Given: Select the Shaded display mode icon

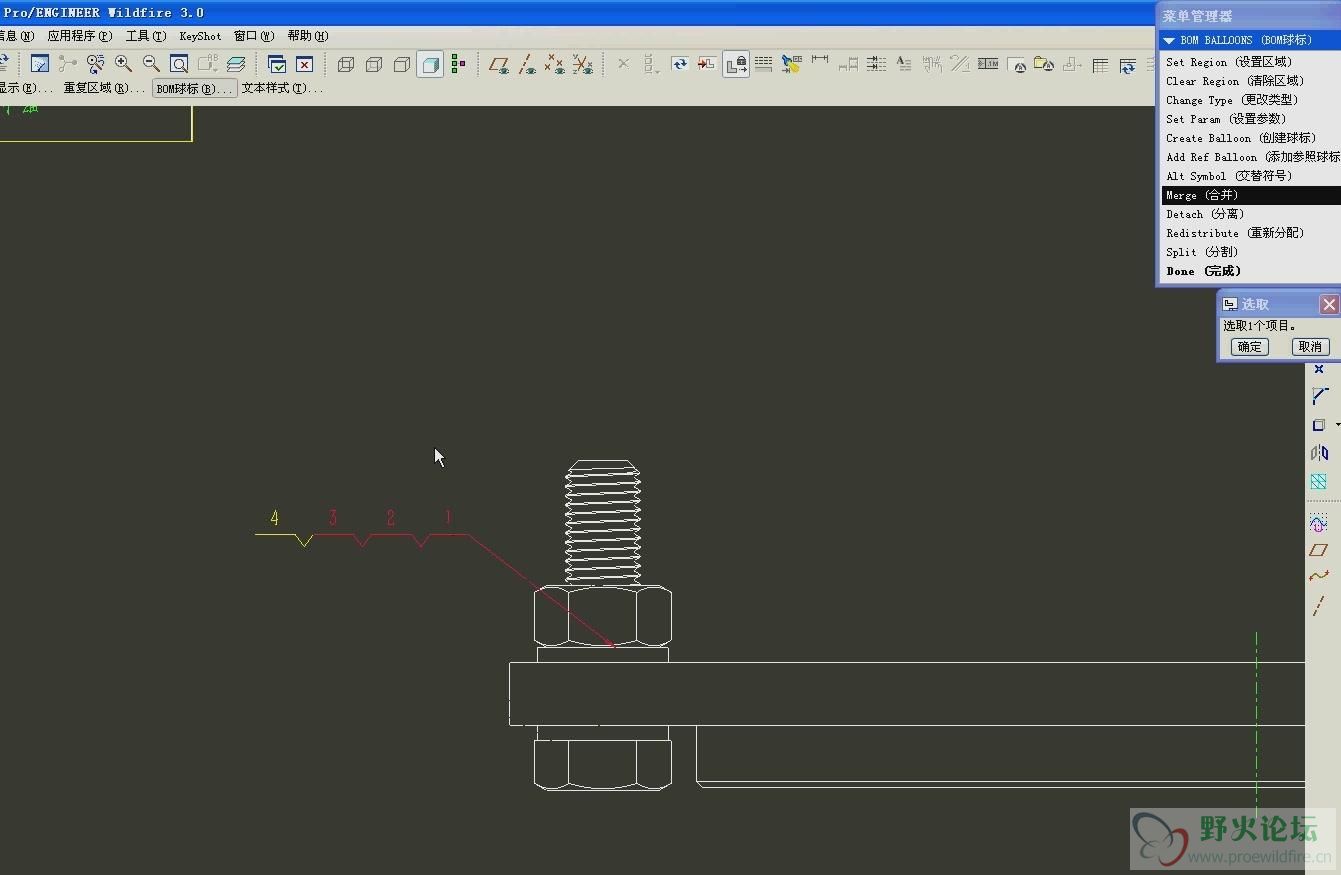Looking at the screenshot, I should click(430, 64).
